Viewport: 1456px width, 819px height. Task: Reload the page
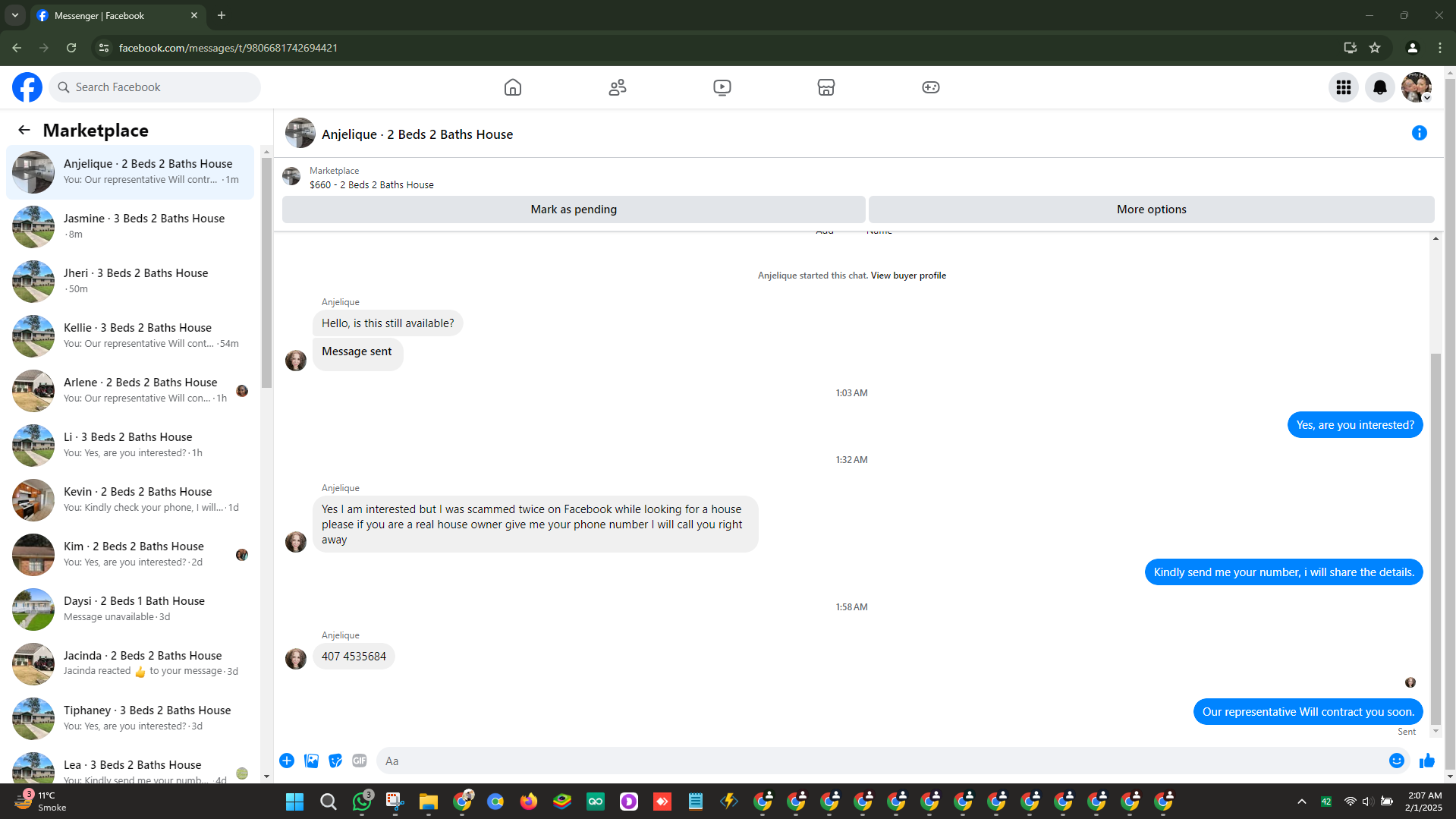71,48
